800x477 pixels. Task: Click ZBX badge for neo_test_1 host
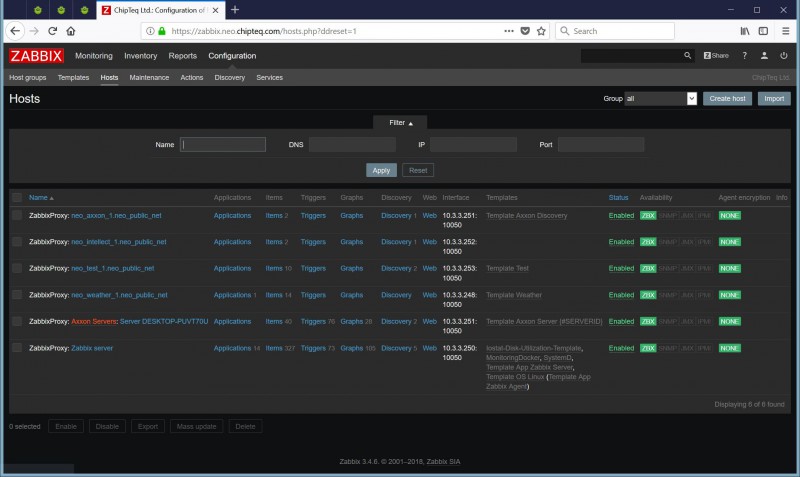click(x=648, y=268)
